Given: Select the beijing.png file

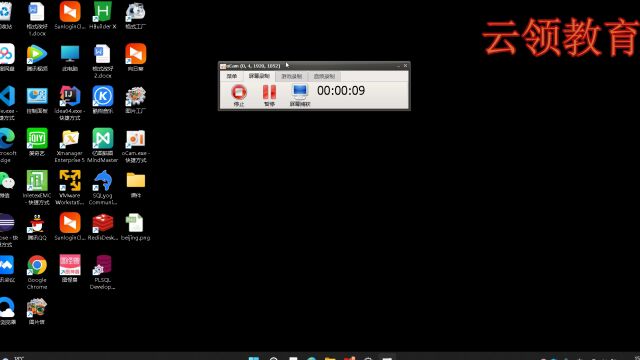Looking at the screenshot, I should pos(136,227).
